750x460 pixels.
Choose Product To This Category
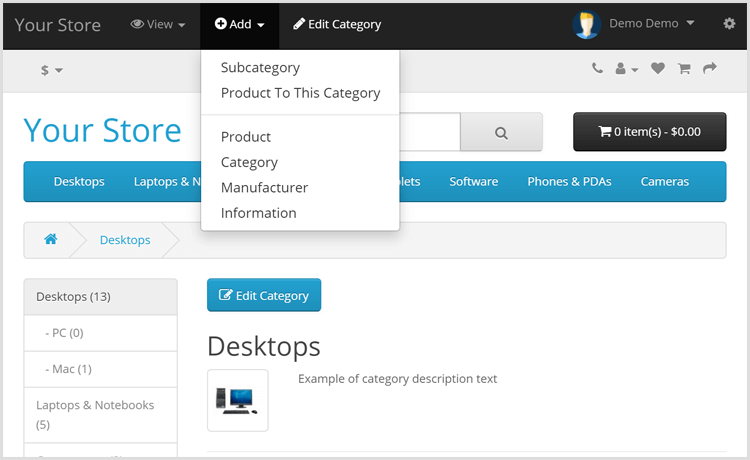pyautogui.click(x=300, y=93)
